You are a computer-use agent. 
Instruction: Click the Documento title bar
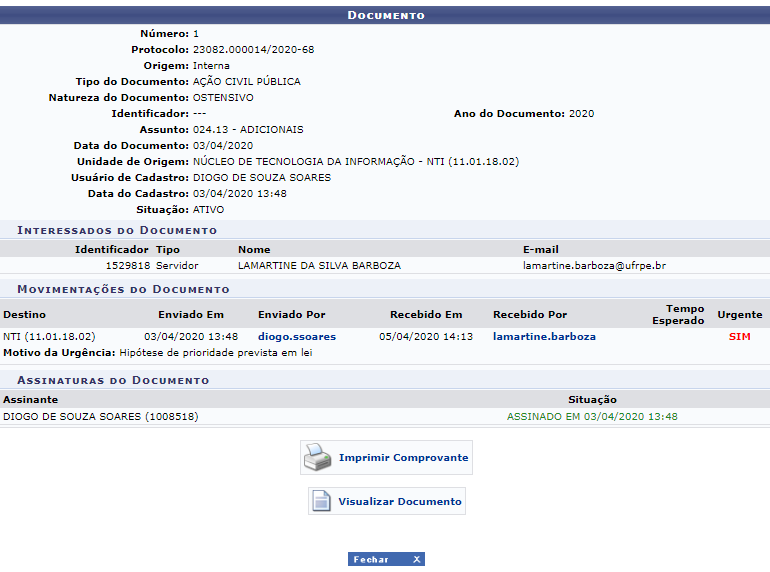click(385, 15)
